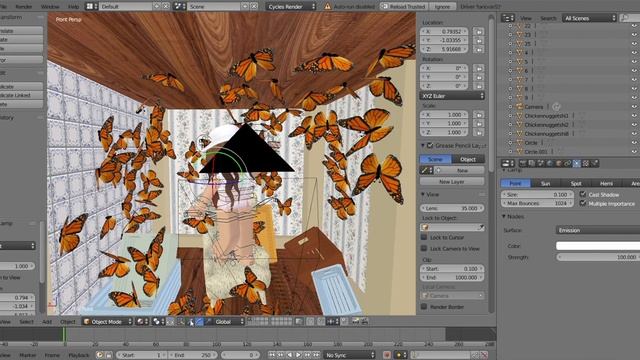
Task: Open the Global transform orientation dropdown
Action: (x=229, y=322)
